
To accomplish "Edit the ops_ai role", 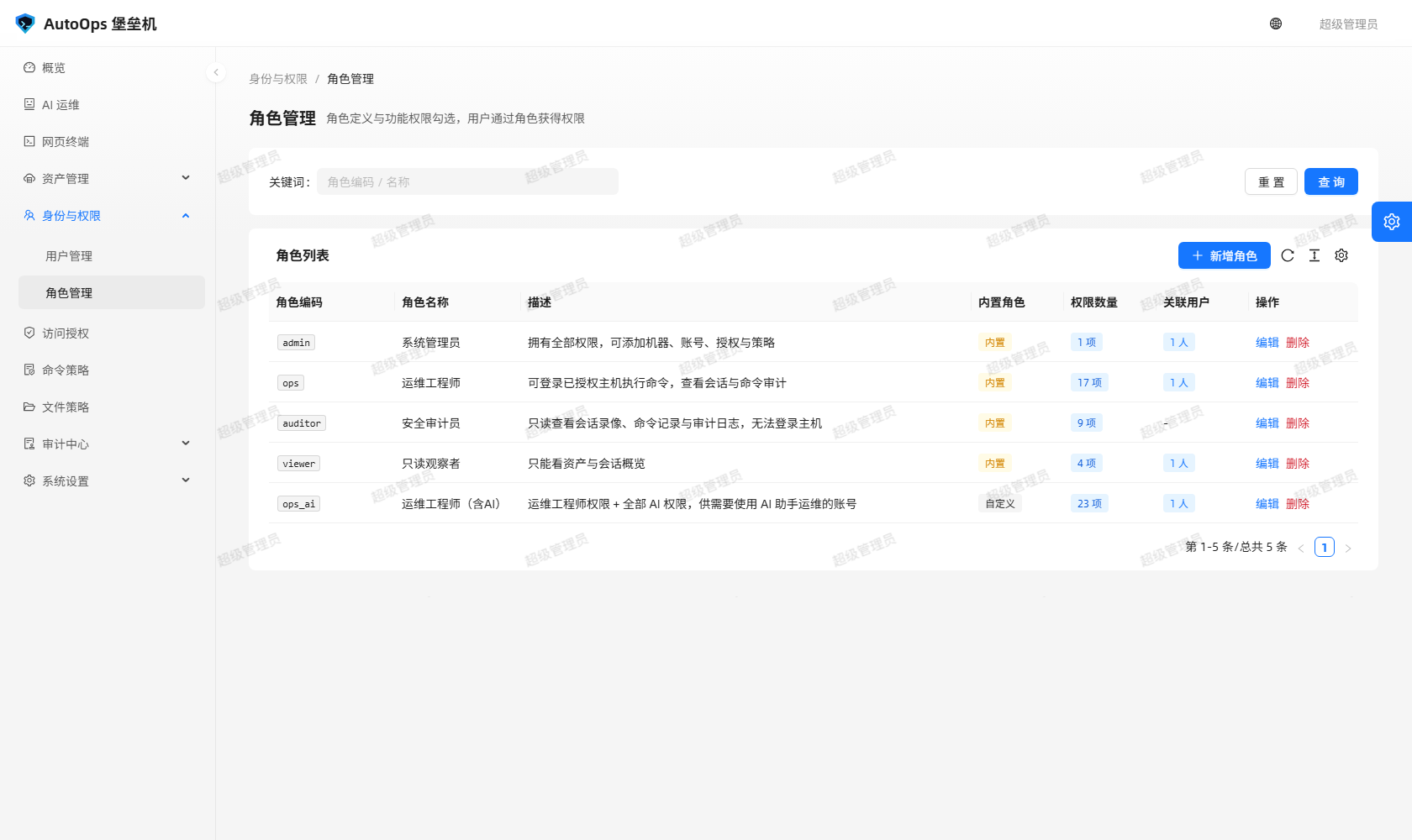I will [x=1267, y=504].
